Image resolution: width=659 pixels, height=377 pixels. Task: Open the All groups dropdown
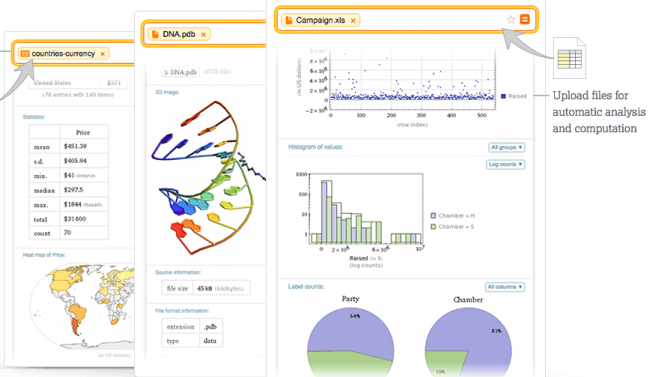[x=506, y=148]
